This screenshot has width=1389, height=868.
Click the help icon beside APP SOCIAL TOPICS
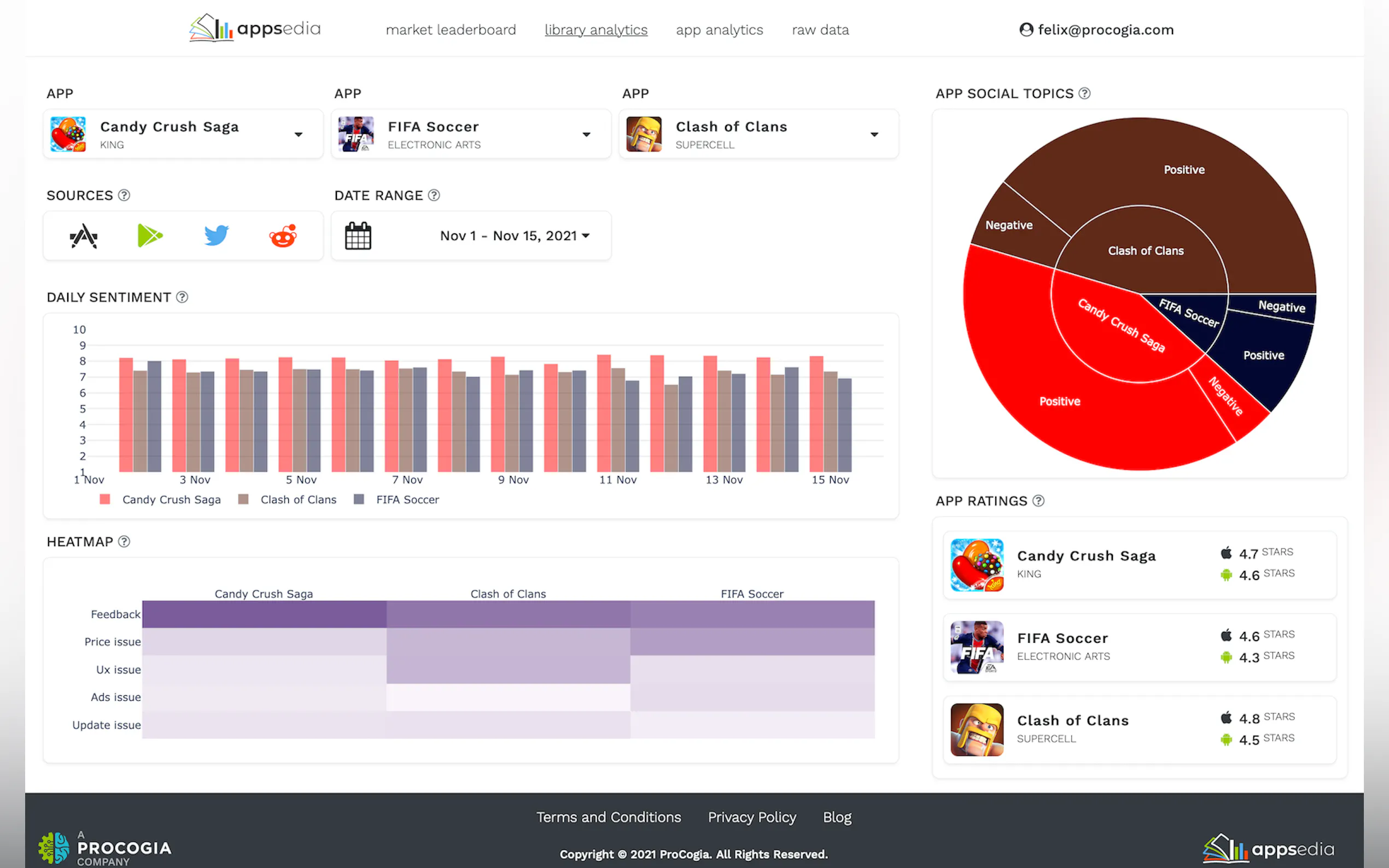tap(1084, 93)
